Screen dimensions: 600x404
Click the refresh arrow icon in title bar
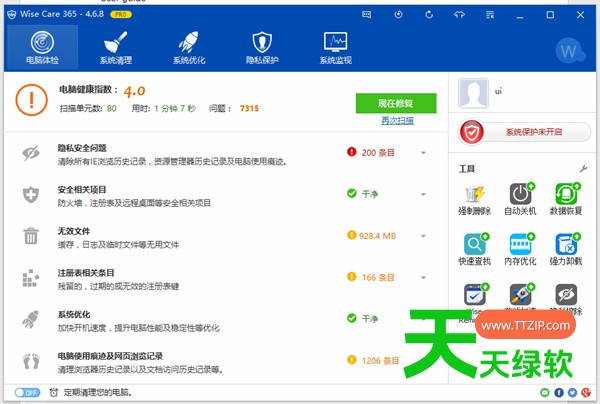[x=429, y=15]
